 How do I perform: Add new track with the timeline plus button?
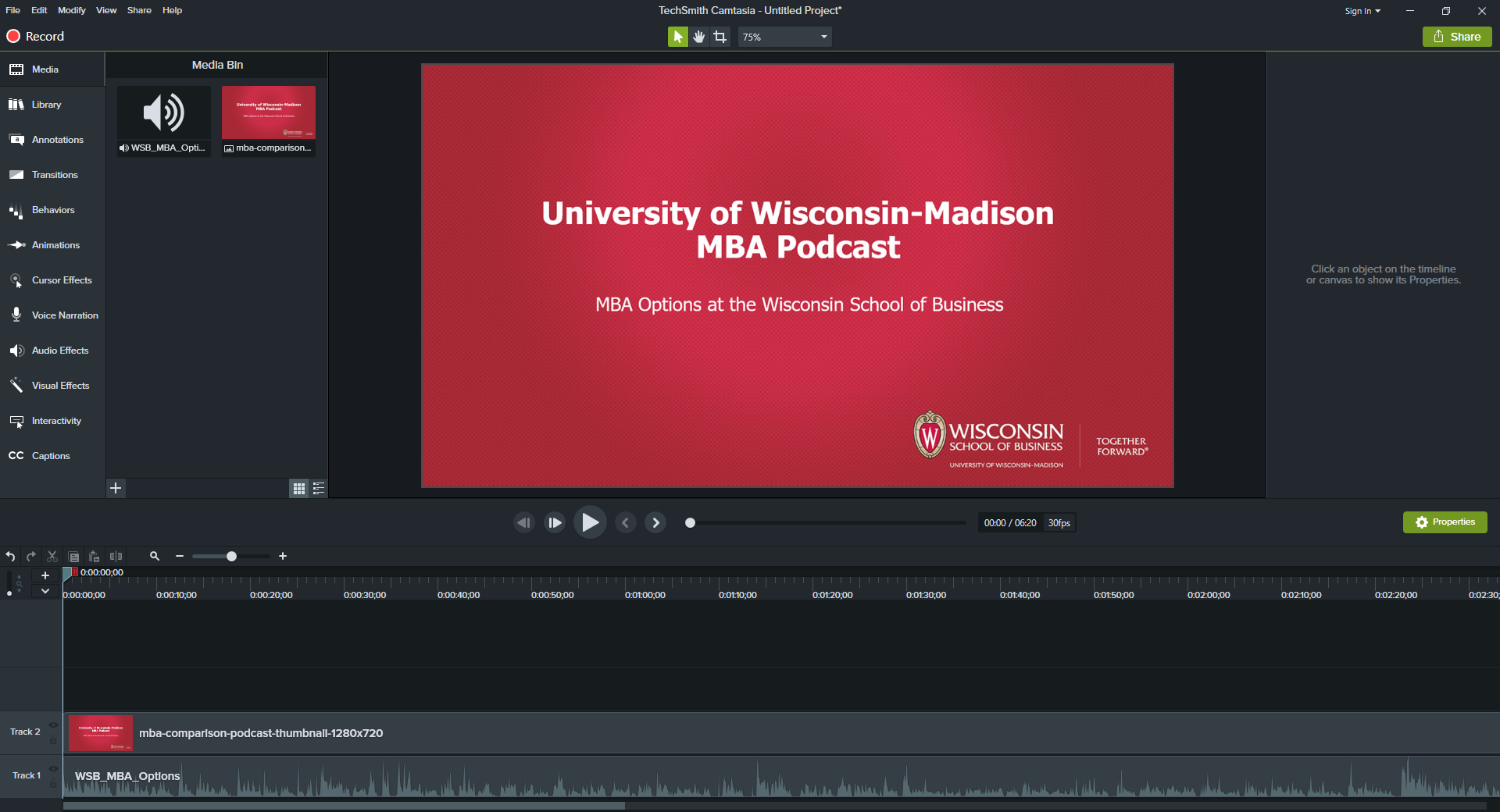pyautogui.click(x=45, y=575)
